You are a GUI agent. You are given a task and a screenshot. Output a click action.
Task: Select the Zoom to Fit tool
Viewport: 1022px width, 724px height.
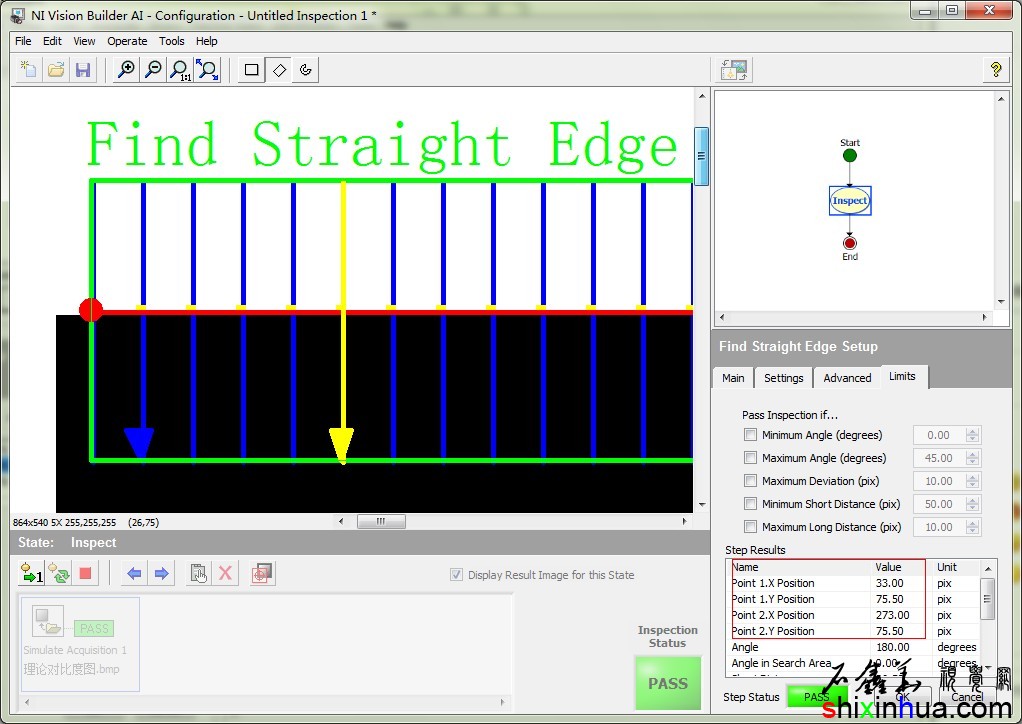coord(207,70)
